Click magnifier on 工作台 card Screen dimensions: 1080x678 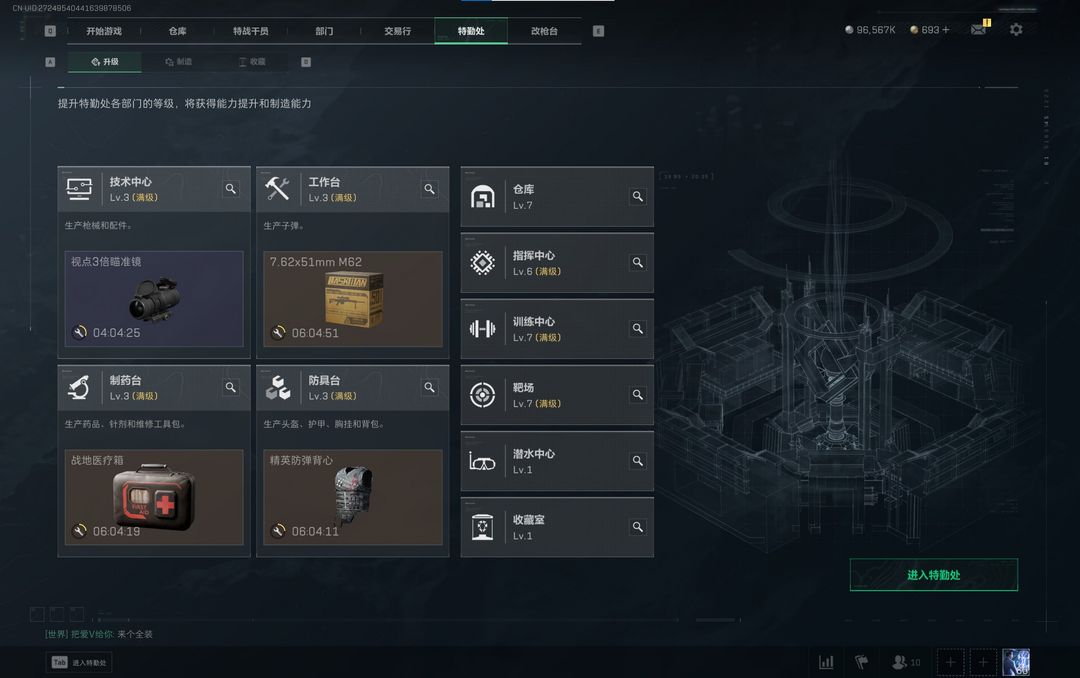point(429,189)
